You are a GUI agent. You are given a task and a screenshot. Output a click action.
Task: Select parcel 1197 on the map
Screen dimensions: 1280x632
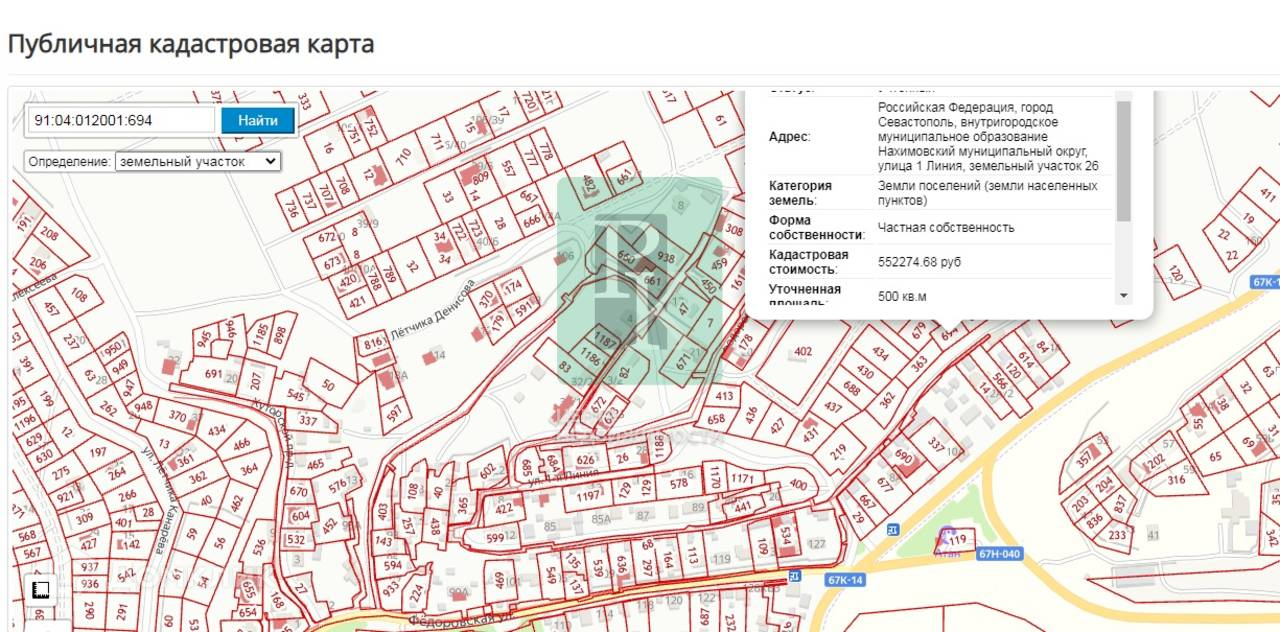pos(589,494)
